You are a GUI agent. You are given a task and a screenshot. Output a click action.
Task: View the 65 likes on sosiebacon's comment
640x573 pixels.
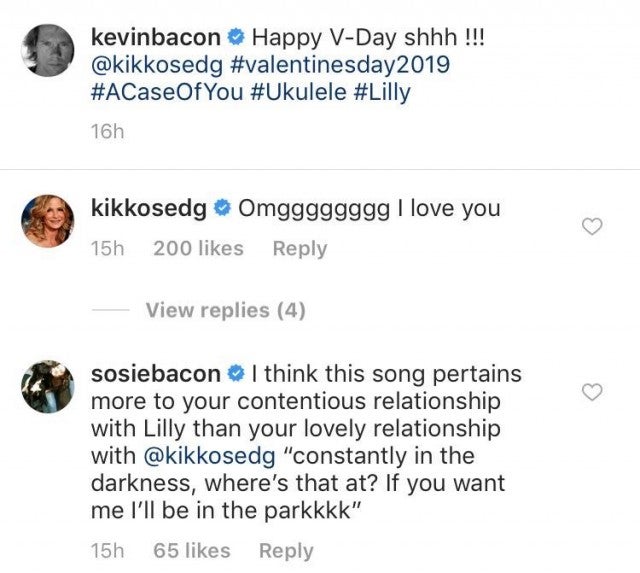click(191, 550)
